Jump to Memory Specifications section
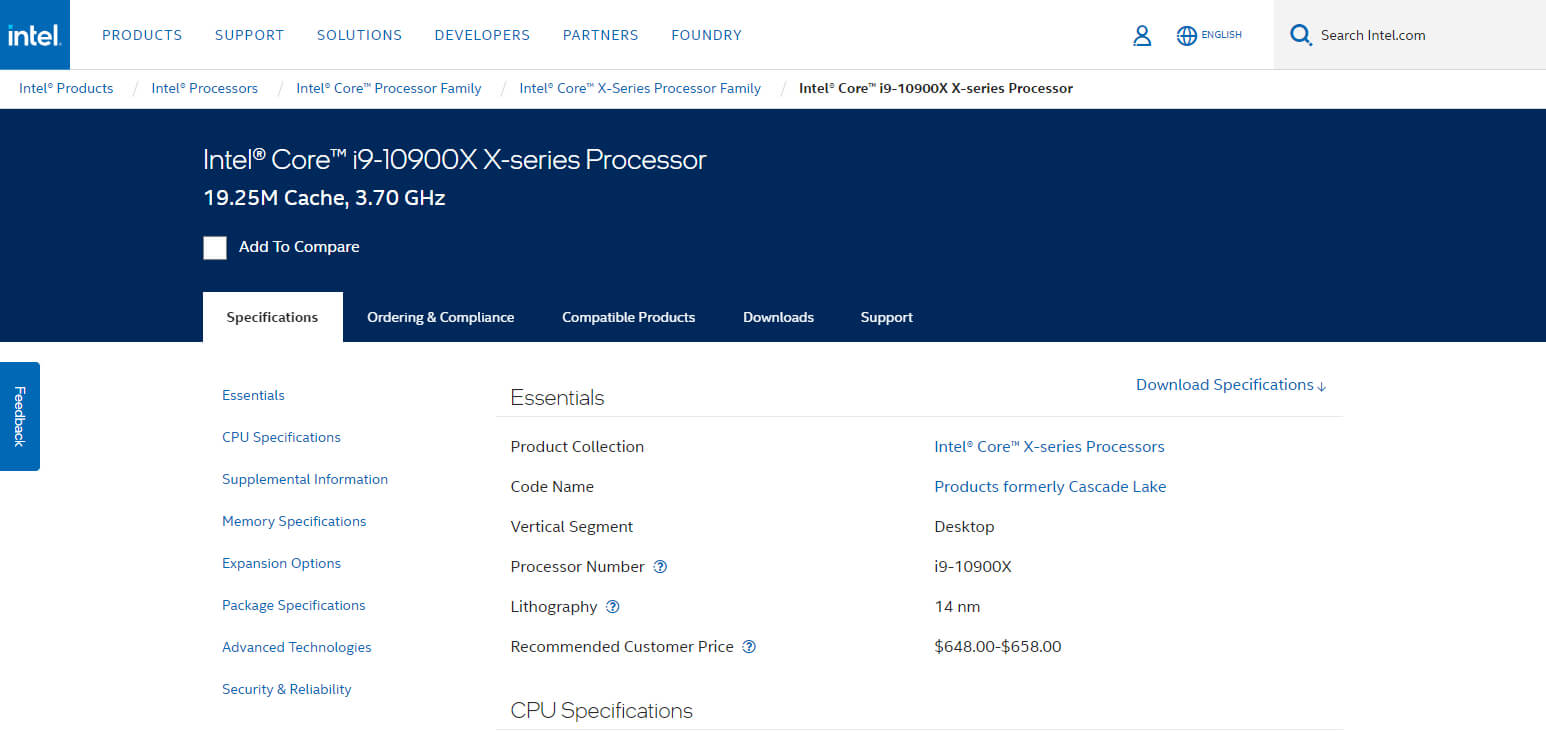Image resolution: width=1546 pixels, height=731 pixels. (294, 521)
